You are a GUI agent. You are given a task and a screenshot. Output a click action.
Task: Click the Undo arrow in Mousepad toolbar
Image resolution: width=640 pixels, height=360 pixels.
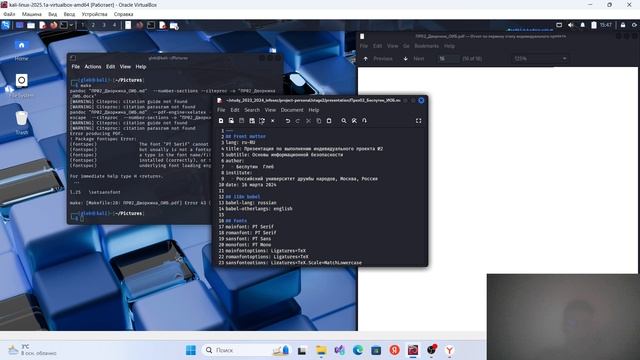click(x=288, y=121)
